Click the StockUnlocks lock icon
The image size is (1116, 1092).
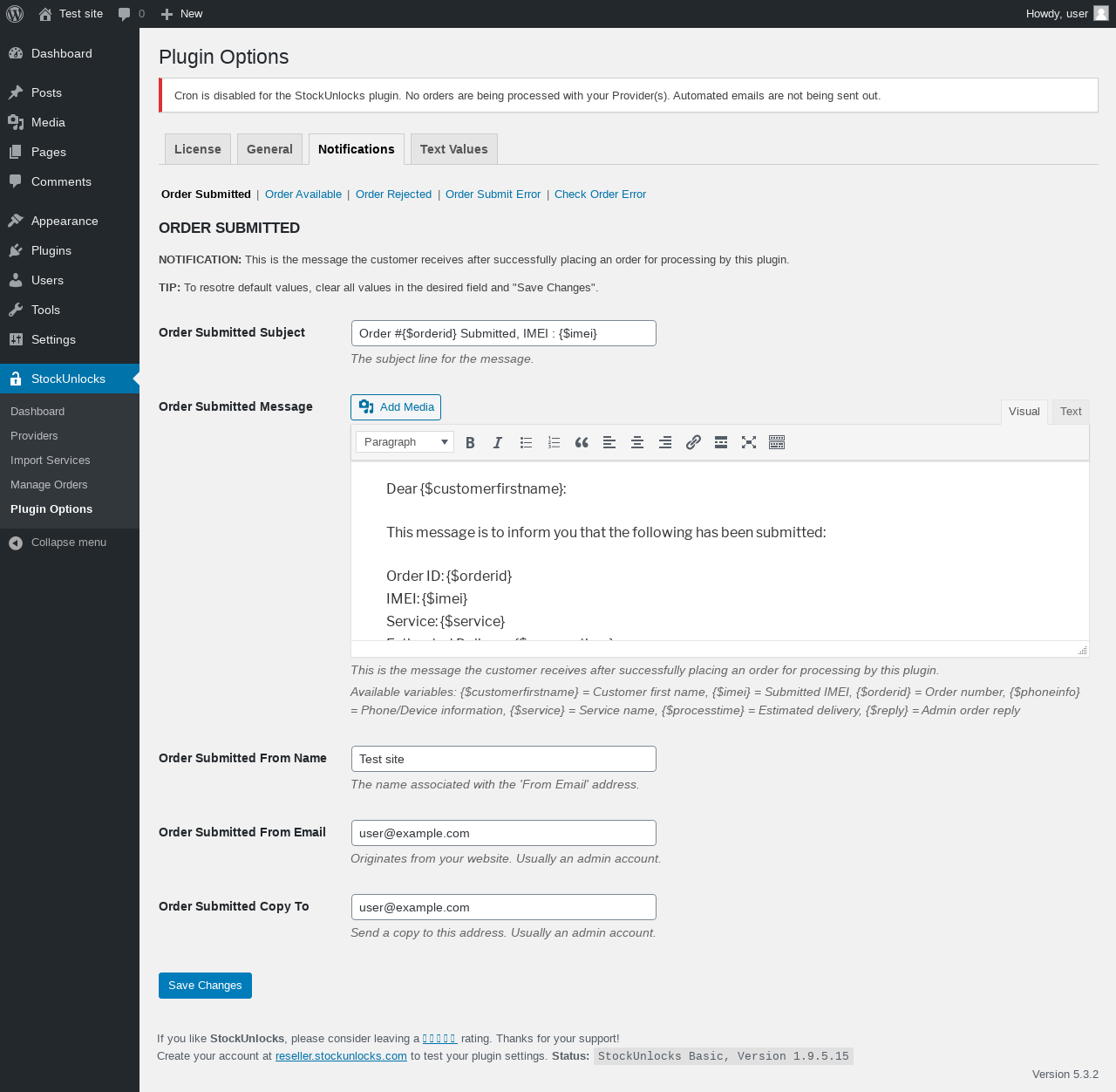pos(16,379)
